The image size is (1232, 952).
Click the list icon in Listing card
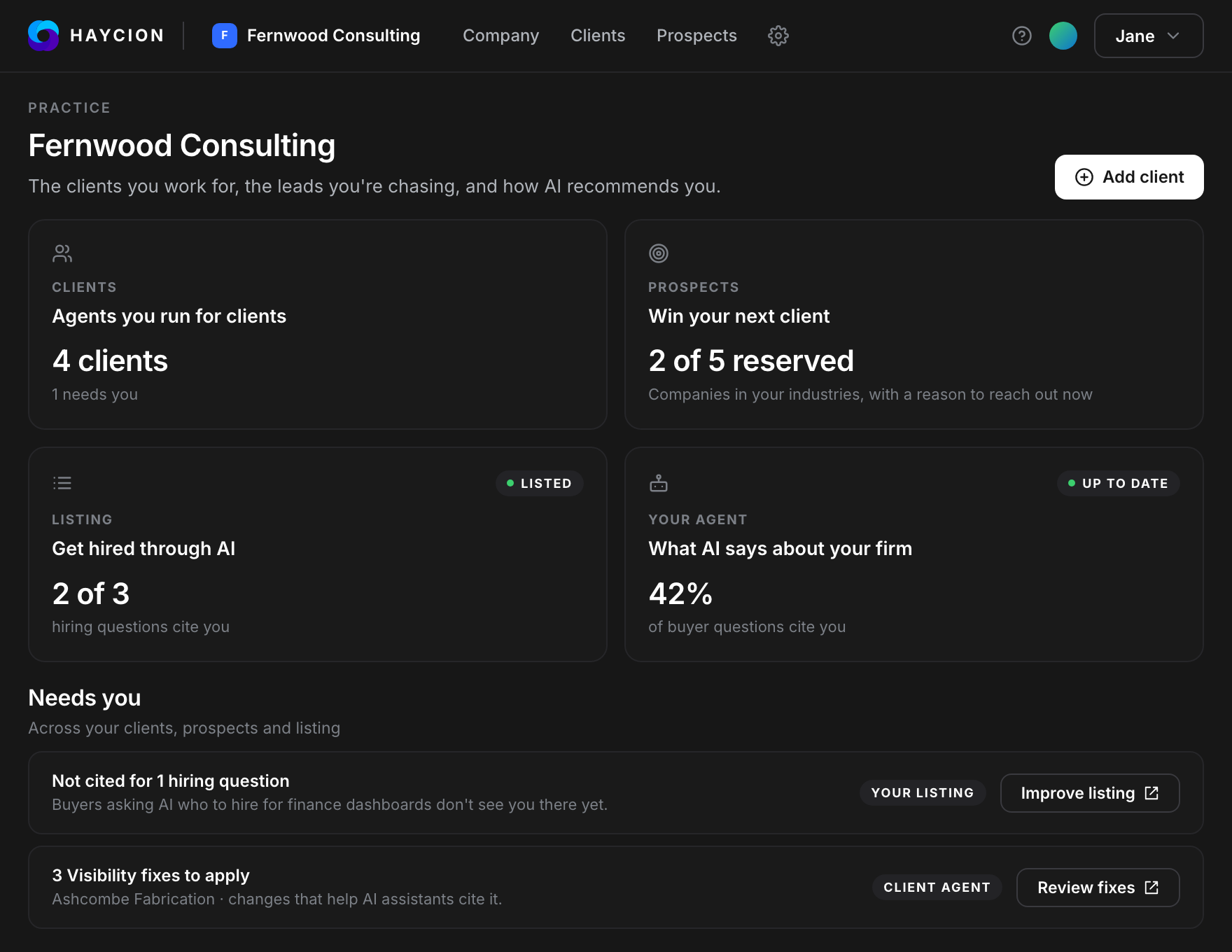point(62,483)
